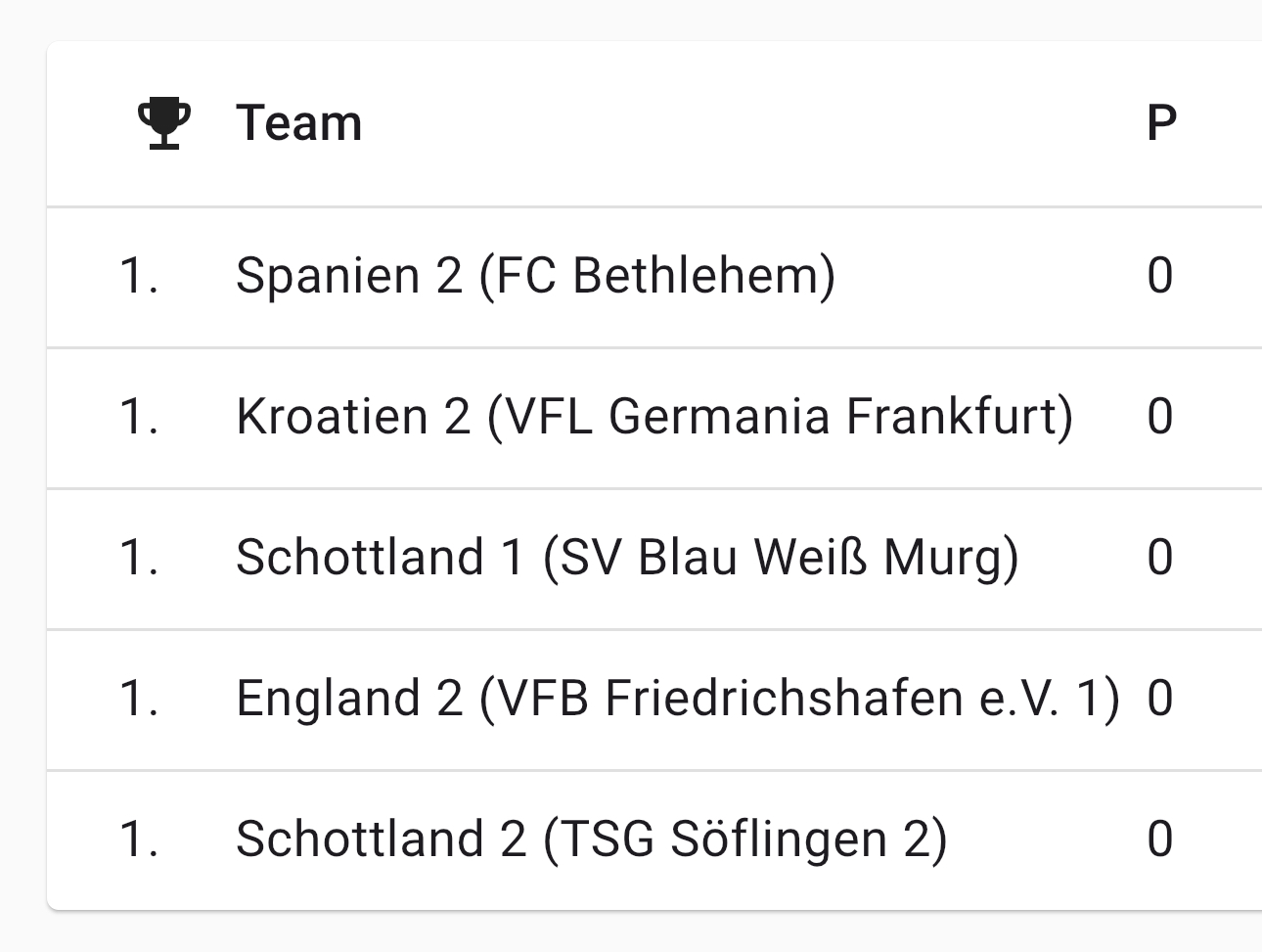Click the trophy icon in table header

pyautogui.click(x=163, y=123)
